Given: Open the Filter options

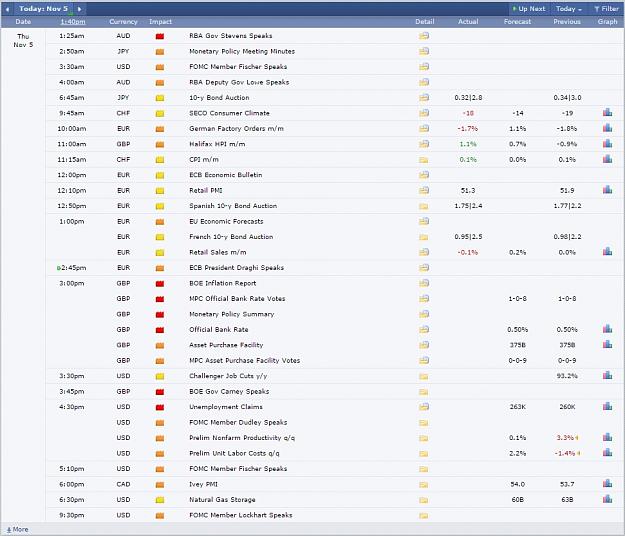Looking at the screenshot, I should [606, 9].
